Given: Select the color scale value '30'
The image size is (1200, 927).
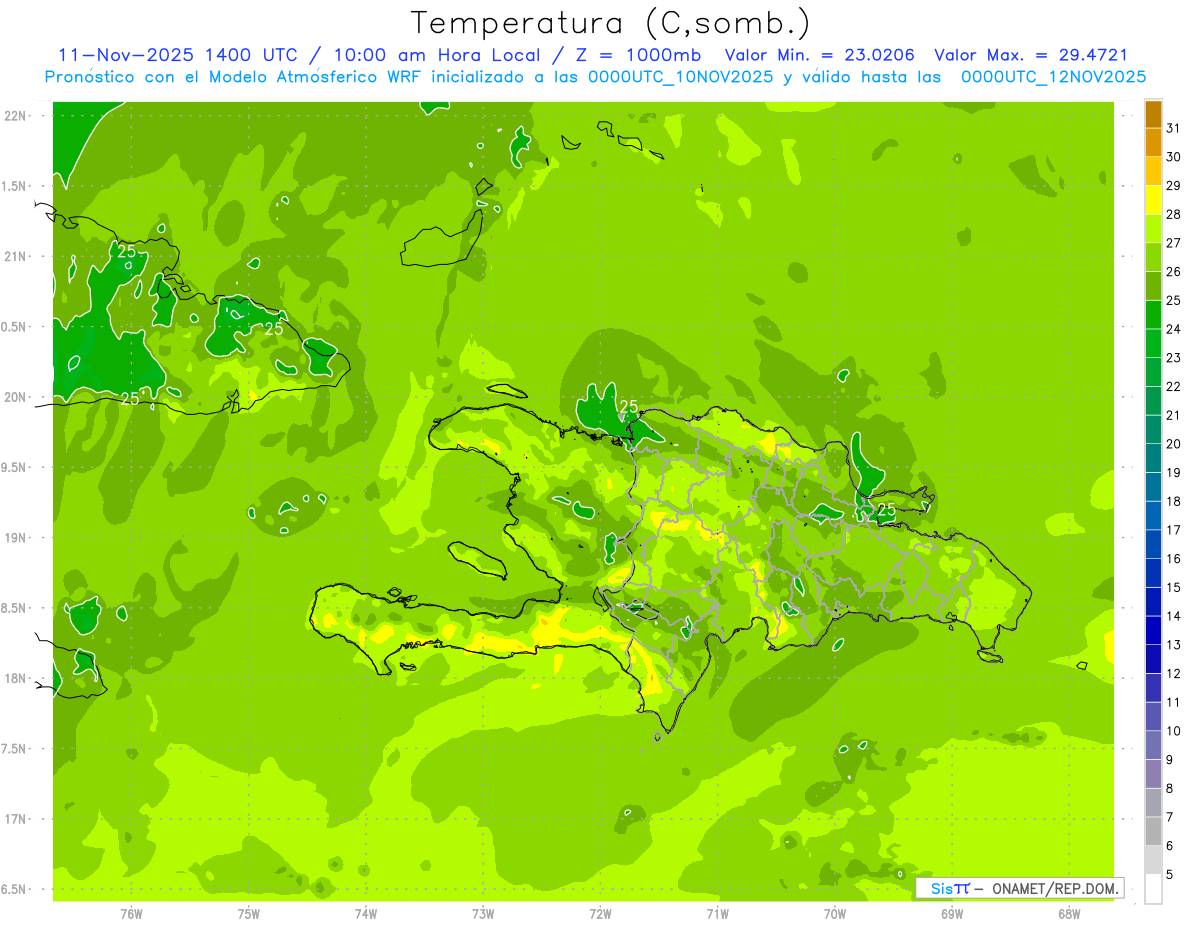Looking at the screenshot, I should (x=1174, y=157).
